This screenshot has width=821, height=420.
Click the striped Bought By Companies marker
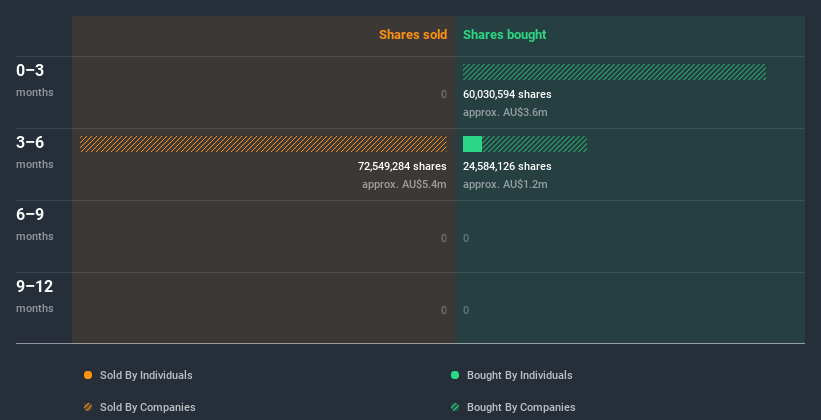coord(455,407)
